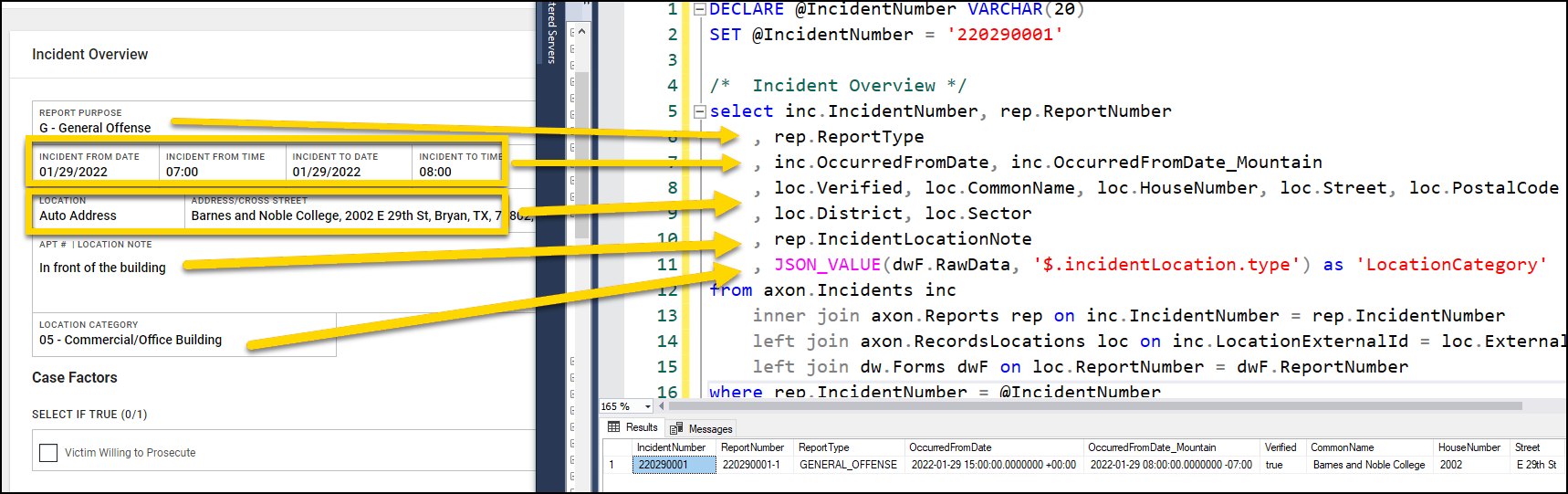Select the 'true' Verified cell

pyautogui.click(x=1282, y=465)
